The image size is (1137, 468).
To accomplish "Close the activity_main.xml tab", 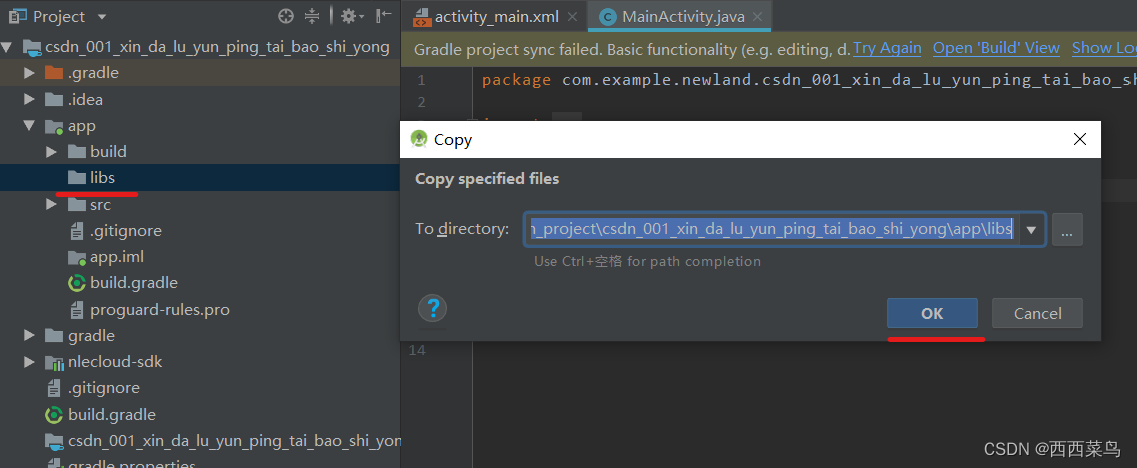I will pyautogui.click(x=573, y=17).
